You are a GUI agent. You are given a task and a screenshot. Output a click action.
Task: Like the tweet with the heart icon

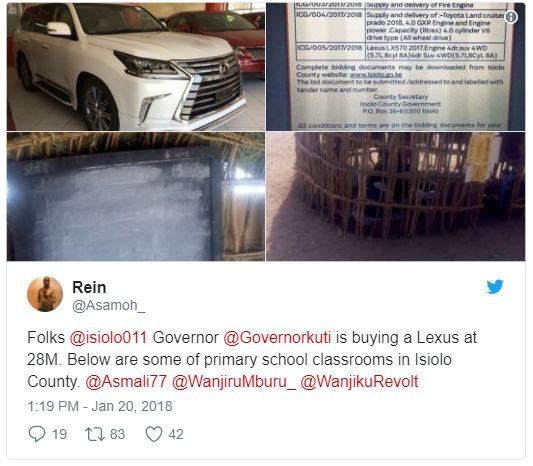click(154, 434)
